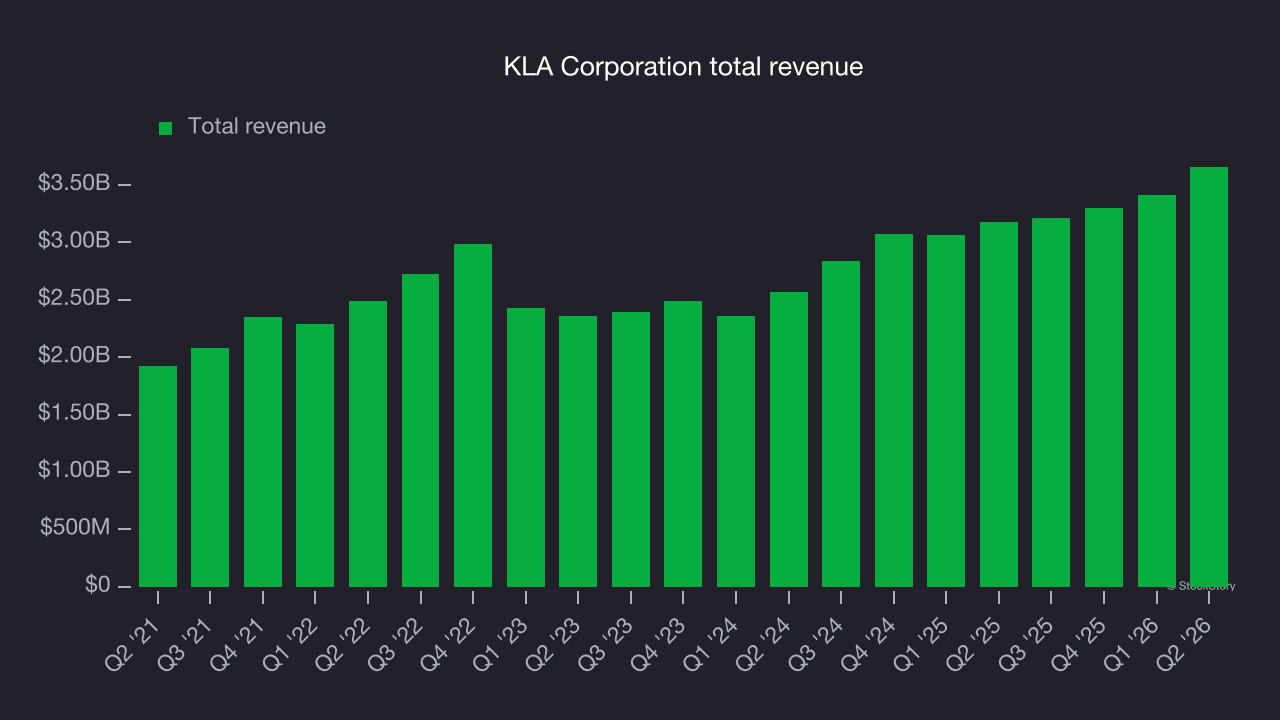The height and width of the screenshot is (720, 1280).
Task: Select the Q4 '25 revenue bar
Action: (x=1104, y=397)
